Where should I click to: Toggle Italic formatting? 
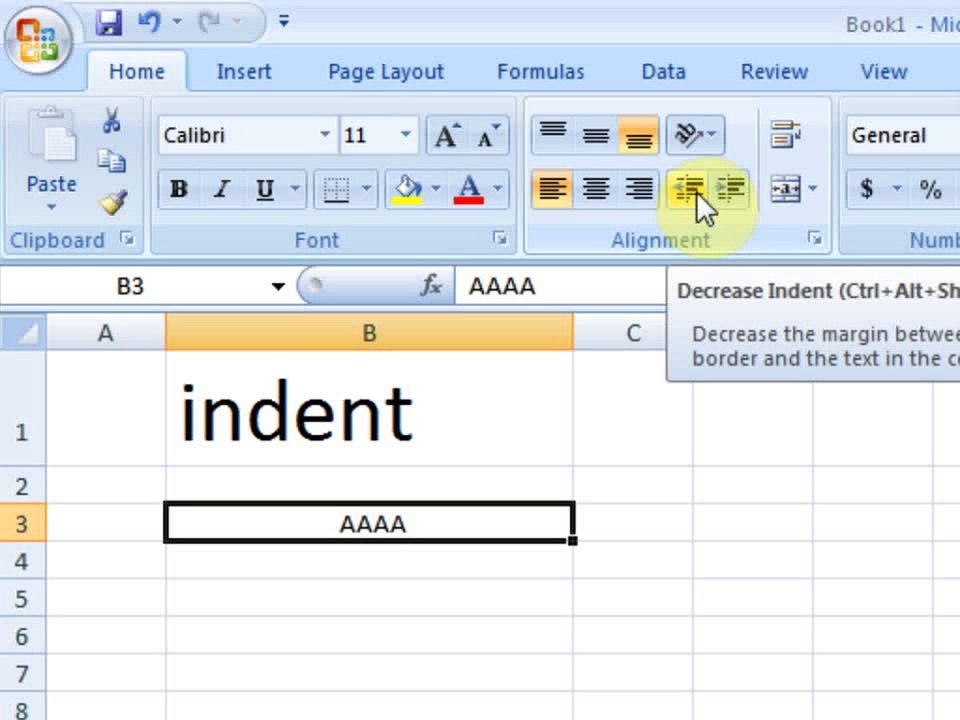(222, 189)
